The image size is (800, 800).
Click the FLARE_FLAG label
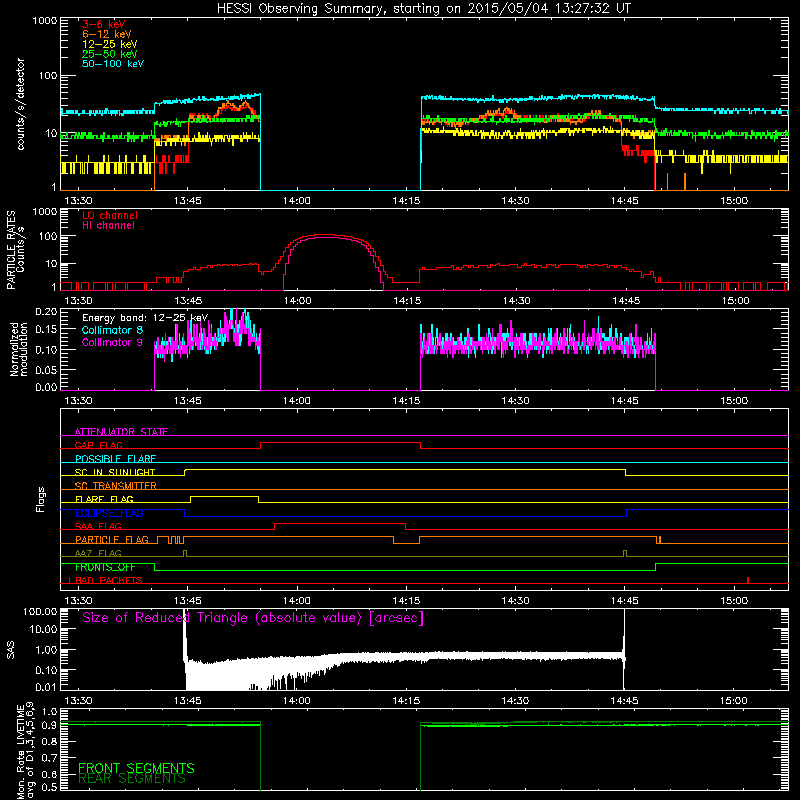pos(104,499)
